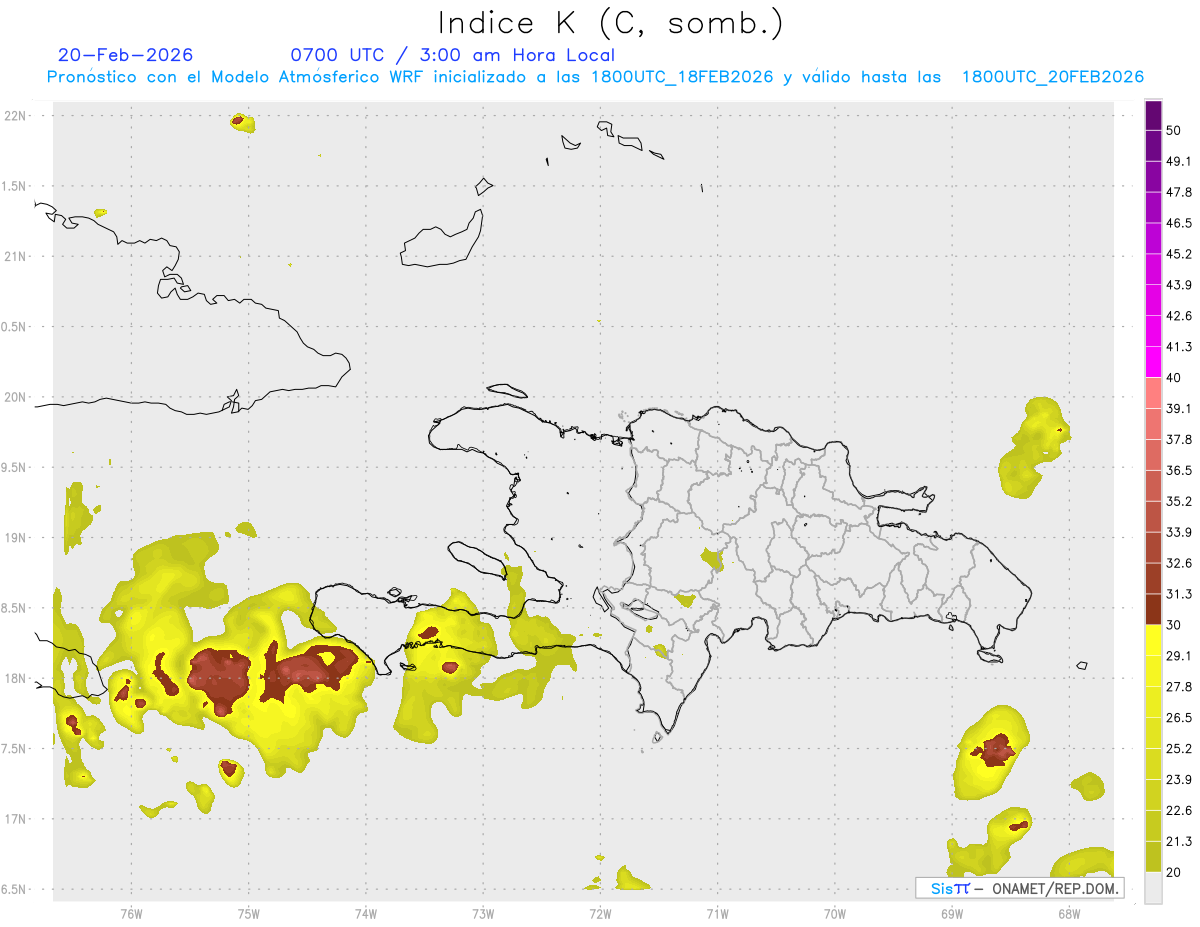Click the colorbar value "36.5"

pyautogui.click(x=1179, y=470)
